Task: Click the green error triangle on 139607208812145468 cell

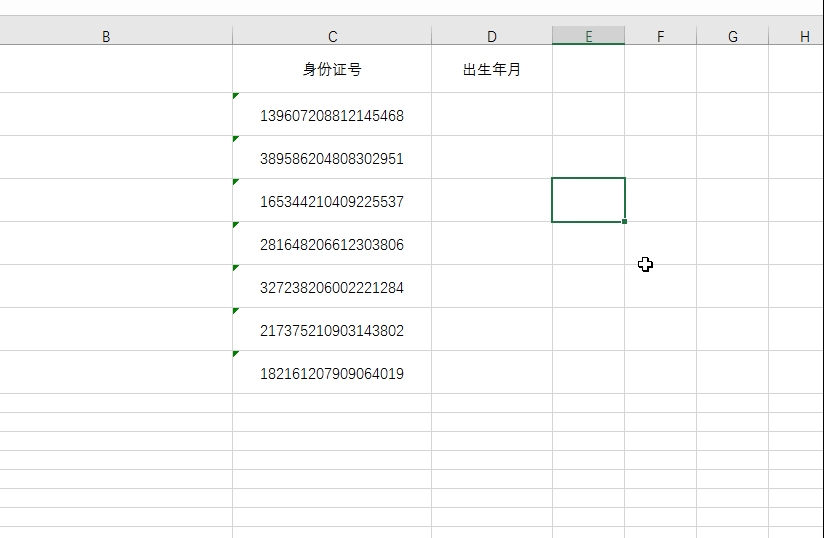Action: click(236, 96)
